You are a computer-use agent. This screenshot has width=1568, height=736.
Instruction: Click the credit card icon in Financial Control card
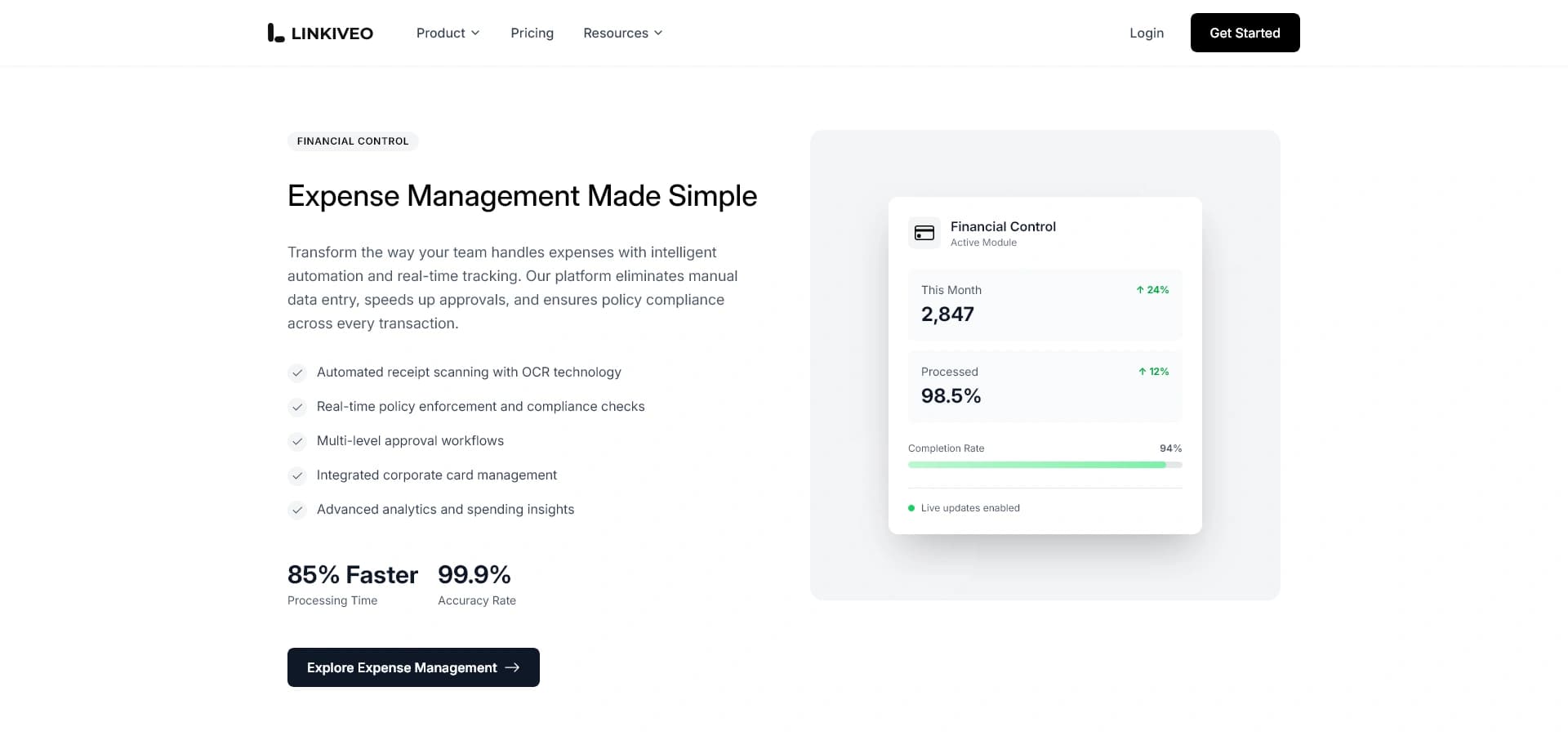(x=924, y=233)
